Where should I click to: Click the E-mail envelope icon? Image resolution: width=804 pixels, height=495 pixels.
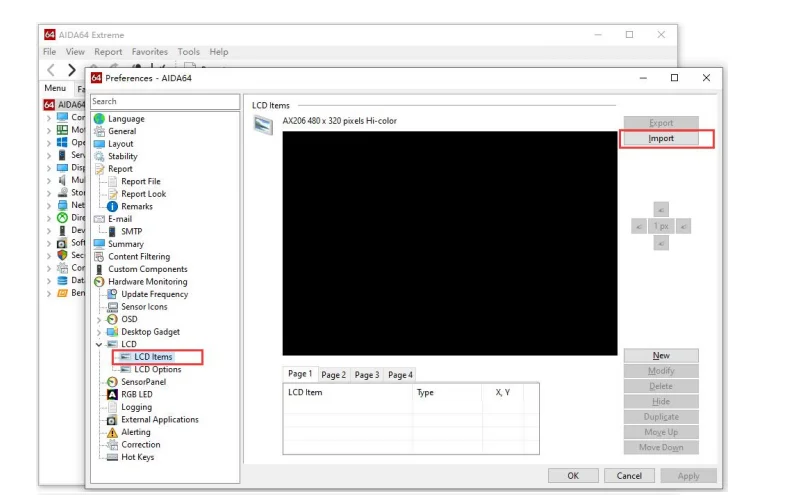click(99, 219)
